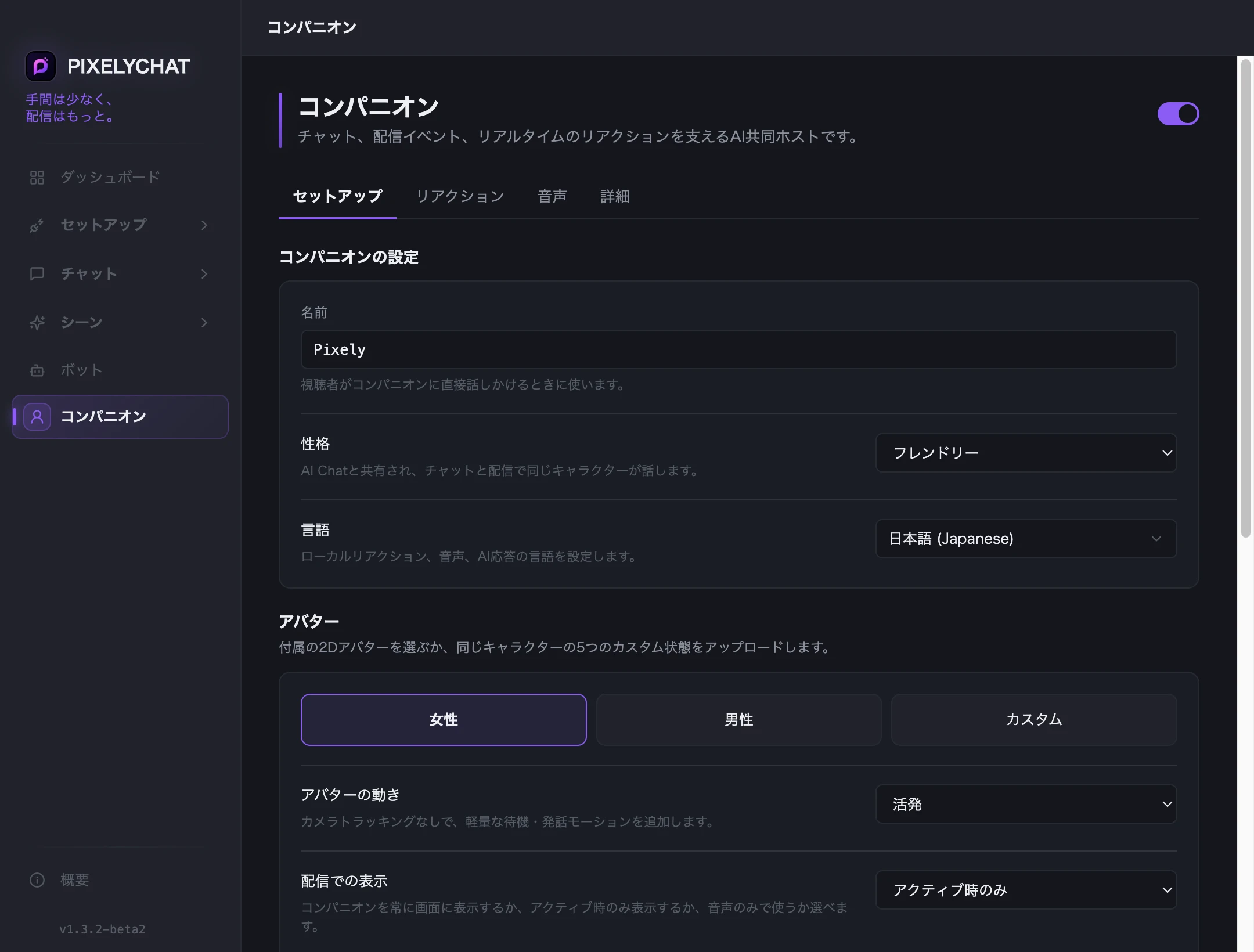Select the カスタム avatar option
1254x952 pixels.
click(1034, 720)
